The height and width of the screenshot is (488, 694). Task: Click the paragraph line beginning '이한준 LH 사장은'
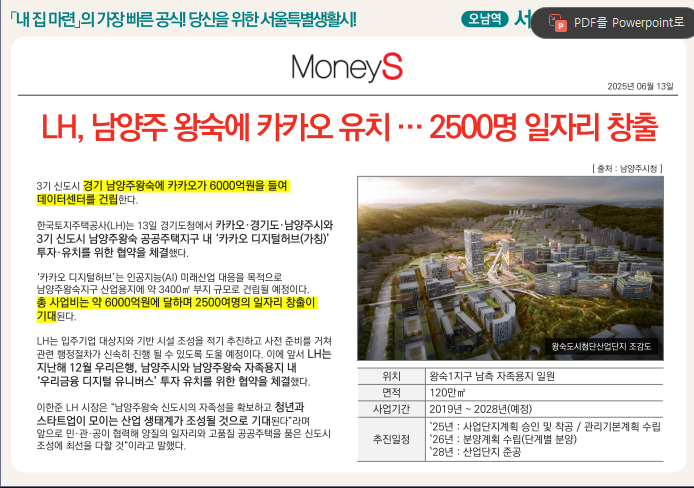click(170, 407)
